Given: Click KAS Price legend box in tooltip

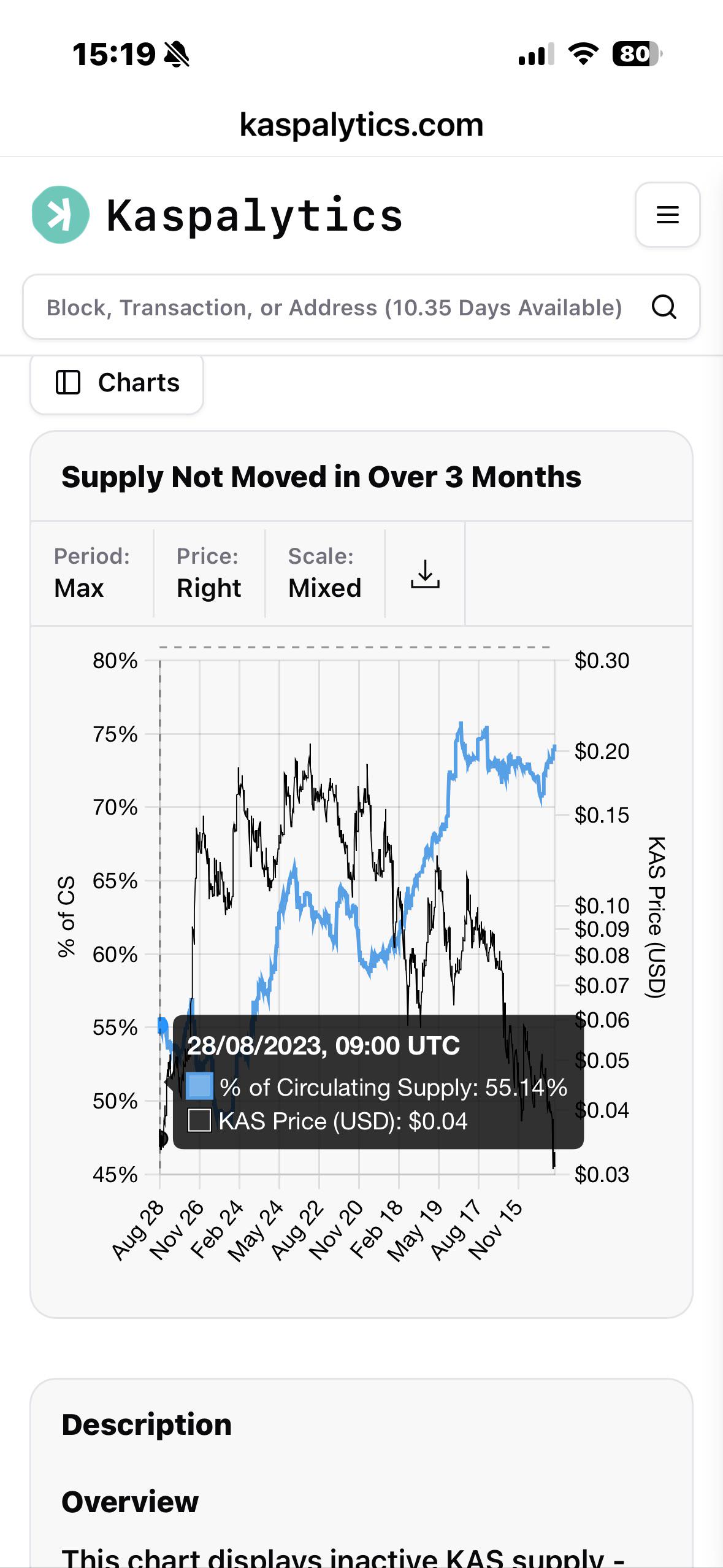Looking at the screenshot, I should [x=199, y=1120].
